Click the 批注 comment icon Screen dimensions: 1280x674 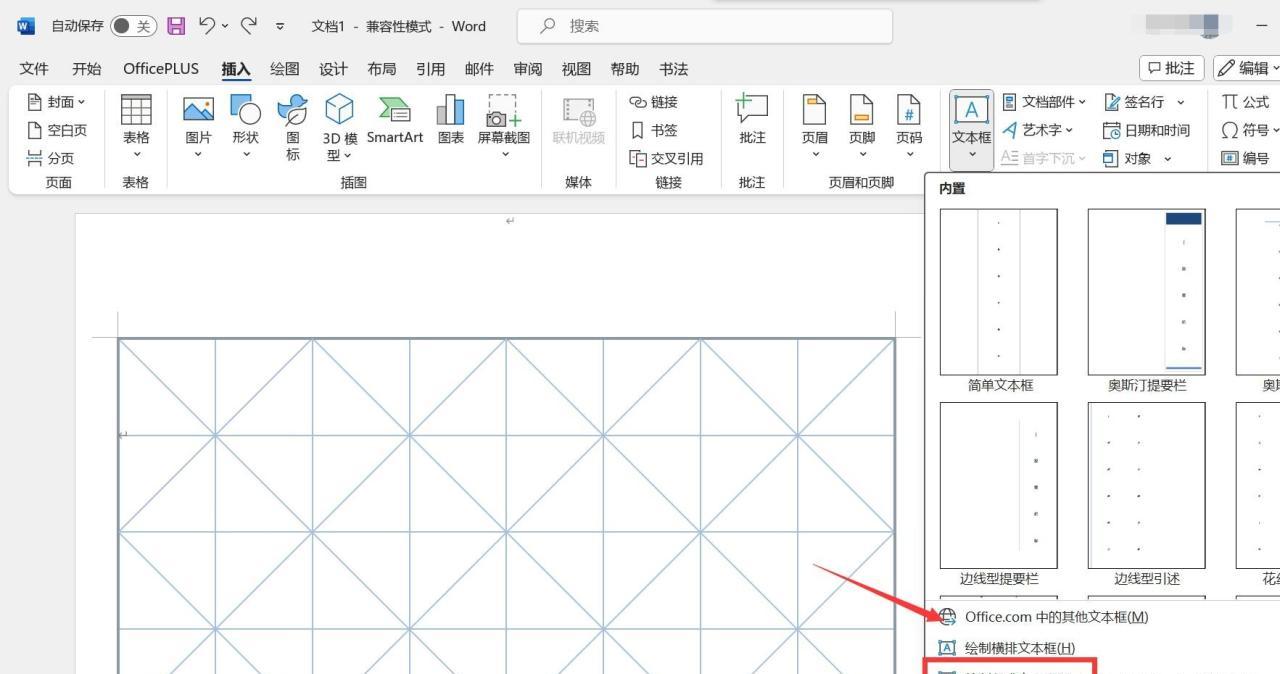(x=751, y=120)
